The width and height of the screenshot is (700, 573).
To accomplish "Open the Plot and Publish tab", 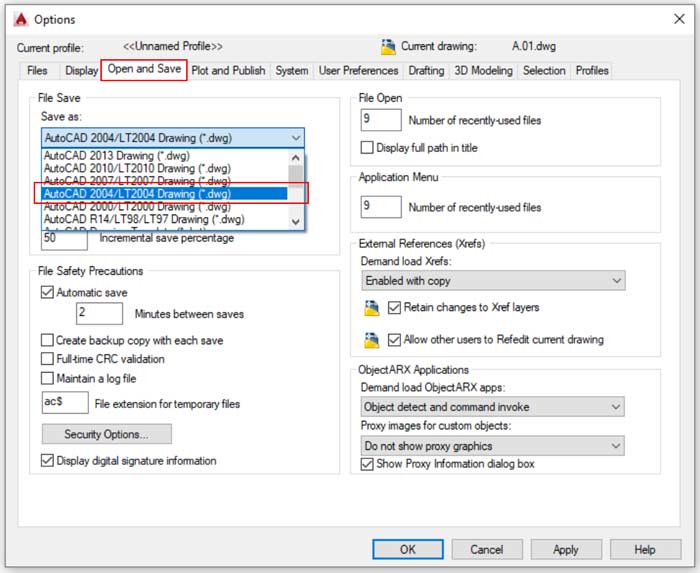I will 228,71.
